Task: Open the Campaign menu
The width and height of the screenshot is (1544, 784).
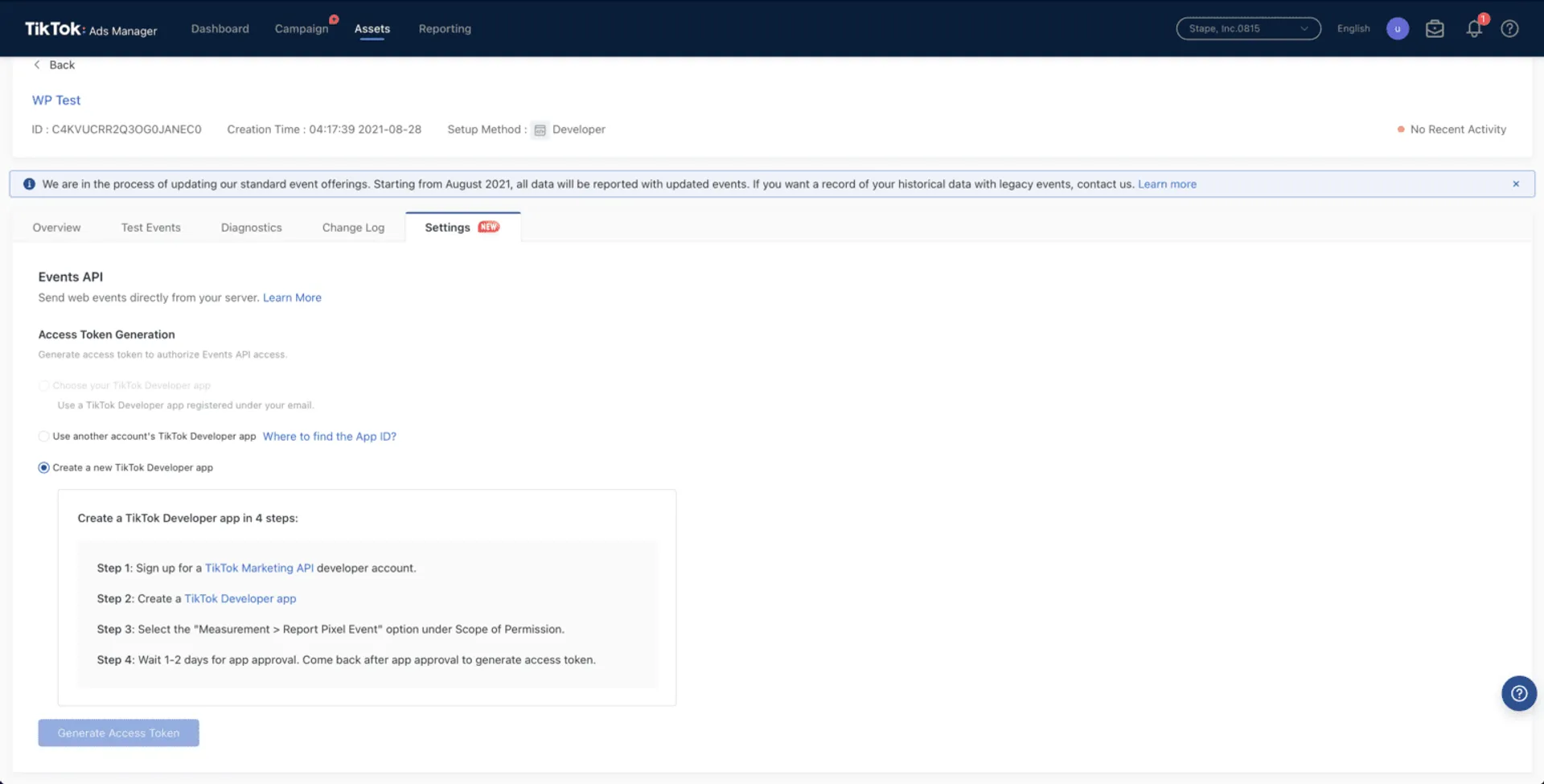Action: pos(302,29)
